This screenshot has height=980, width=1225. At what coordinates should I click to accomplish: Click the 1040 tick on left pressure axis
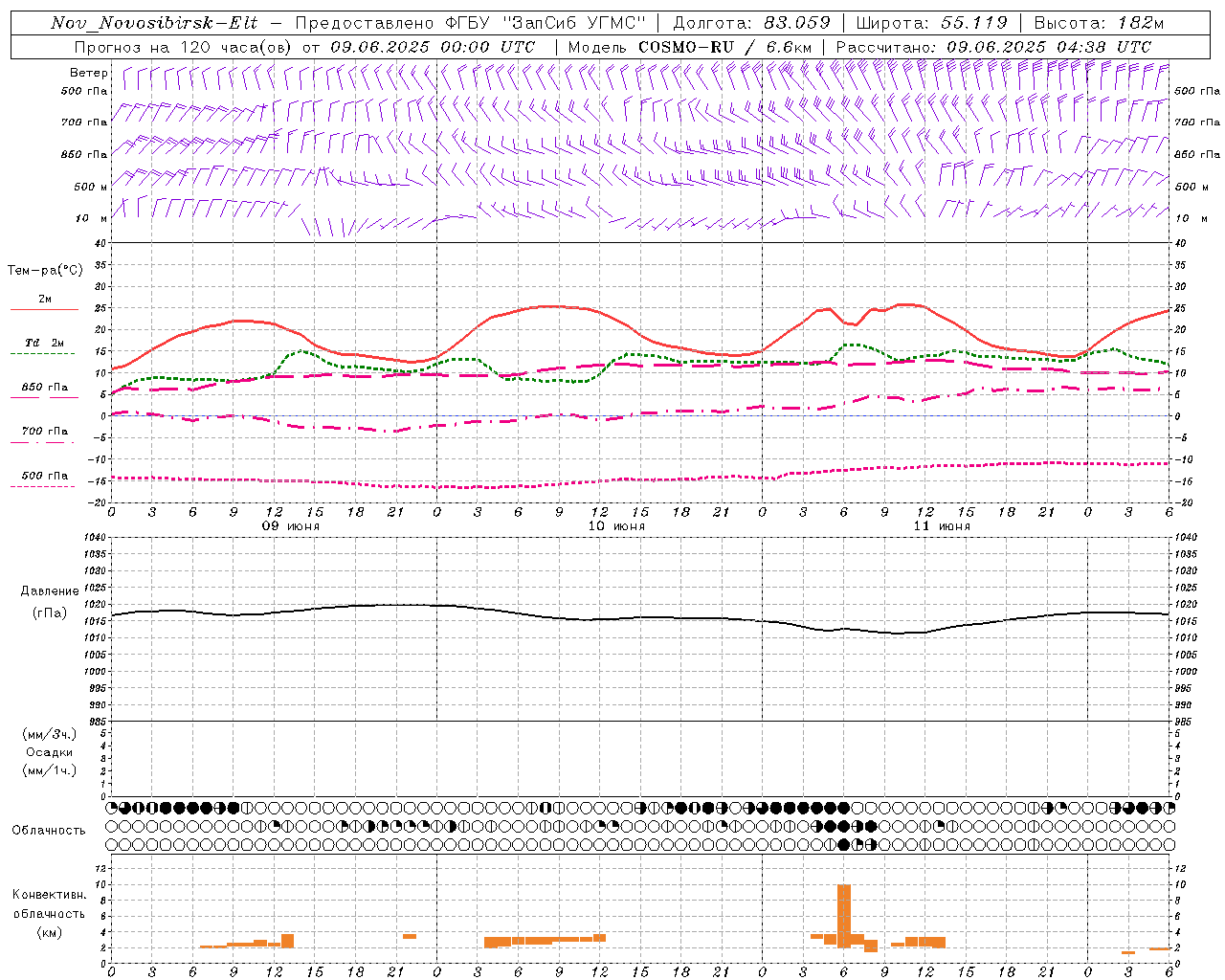[x=96, y=538]
